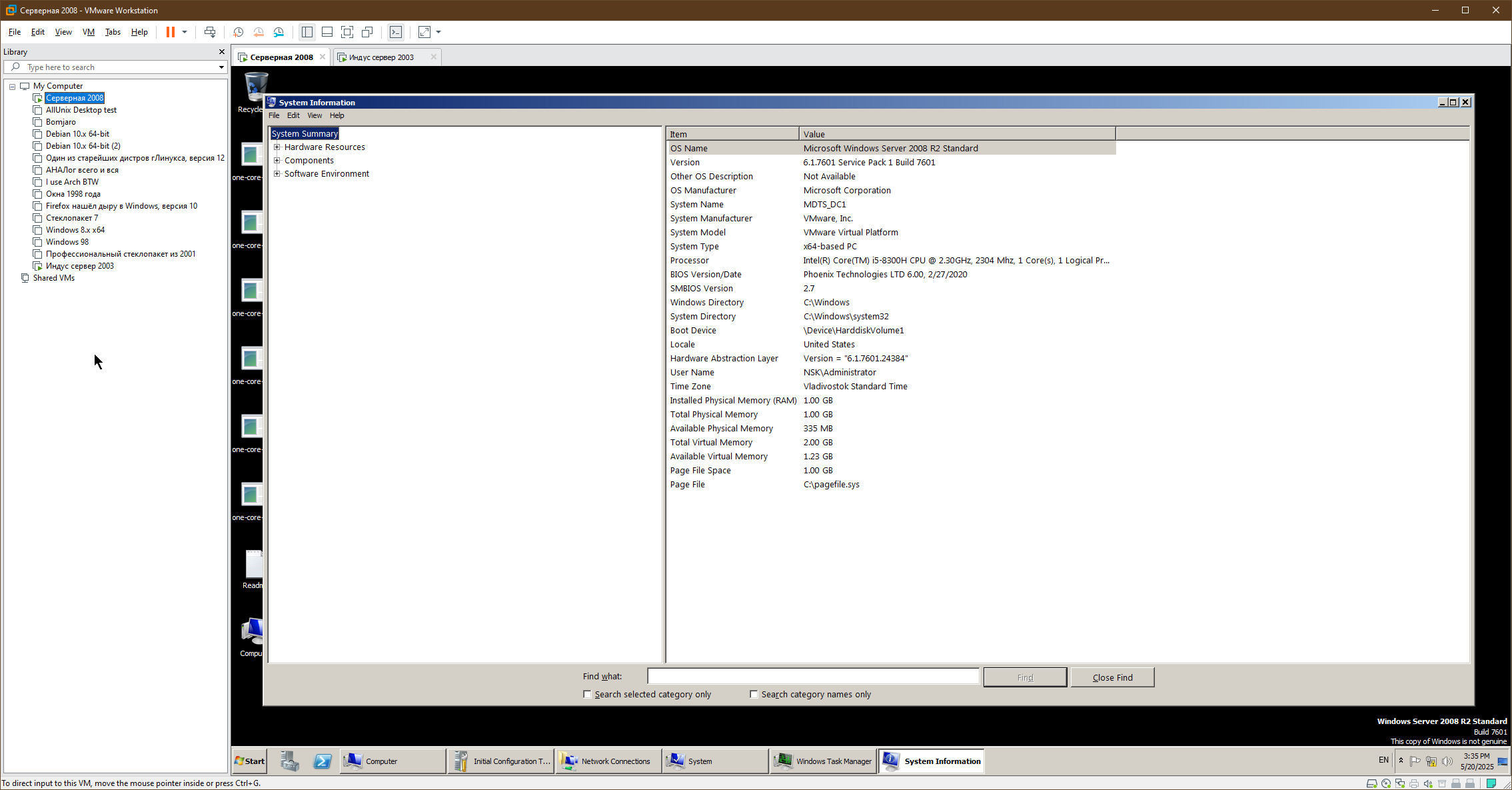Click the Suspend VM pause icon
Screen dimensions: 1512x790
(x=171, y=32)
